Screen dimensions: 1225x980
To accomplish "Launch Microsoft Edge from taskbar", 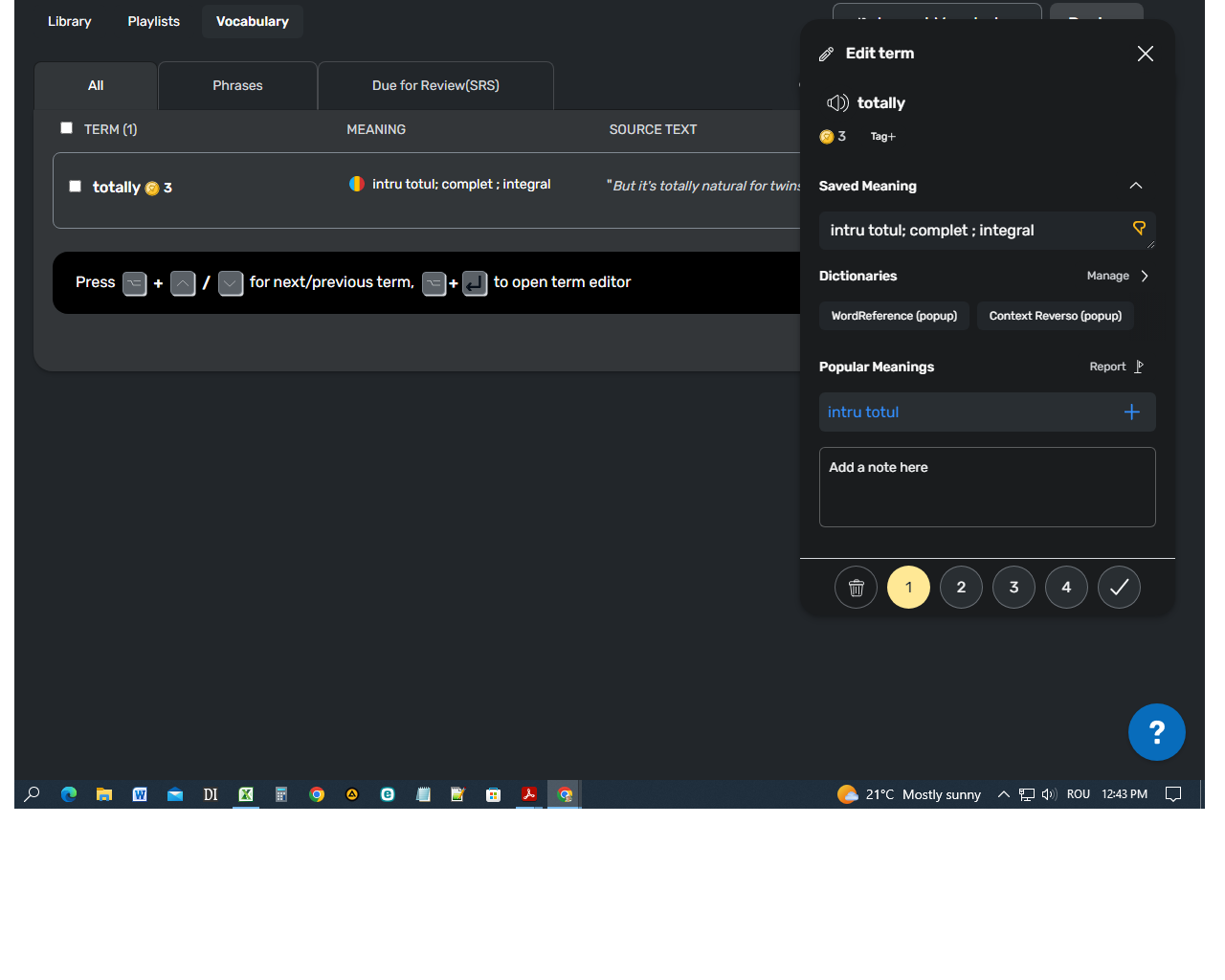I will pos(69,794).
